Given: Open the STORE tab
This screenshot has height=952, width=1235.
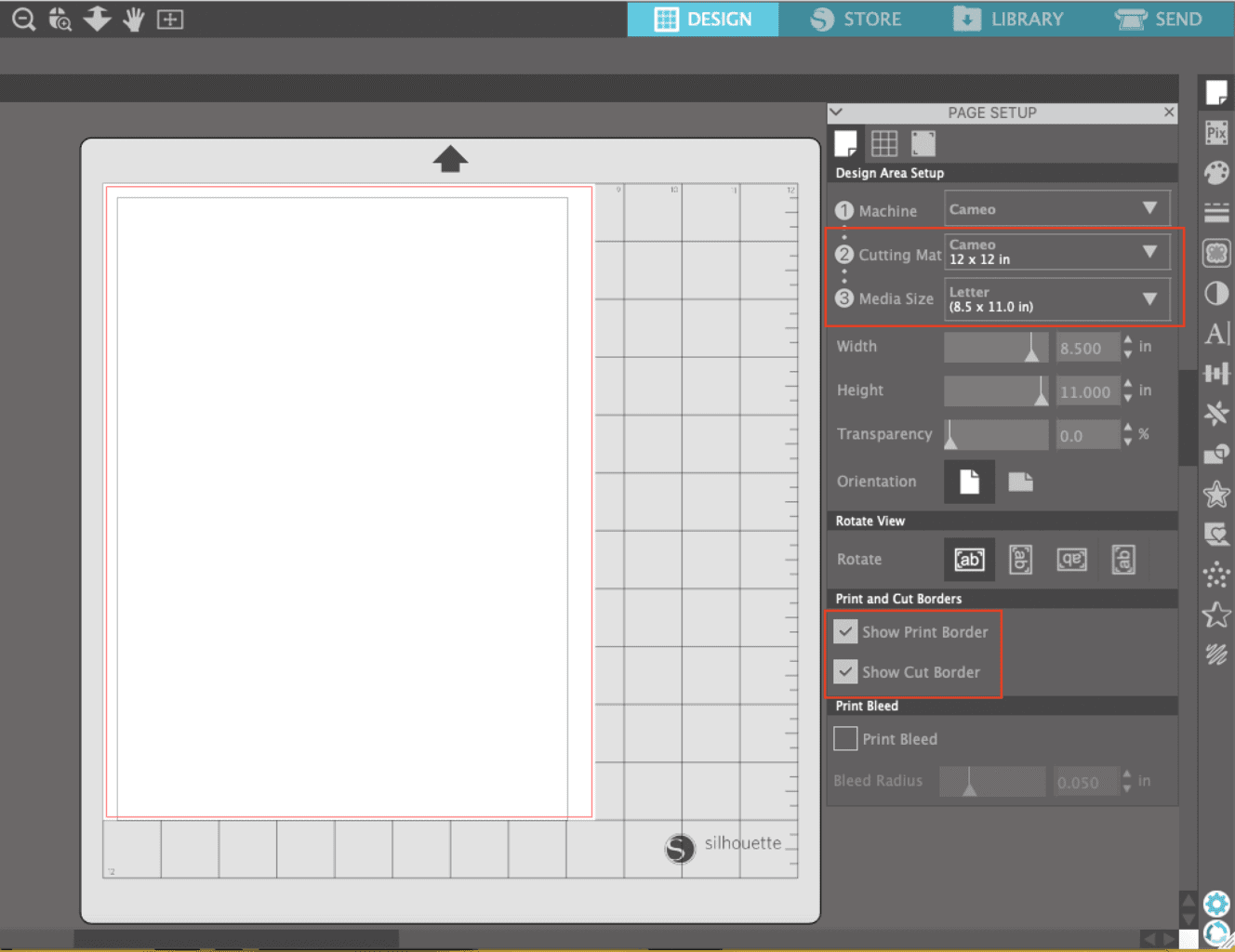Looking at the screenshot, I should [x=855, y=19].
